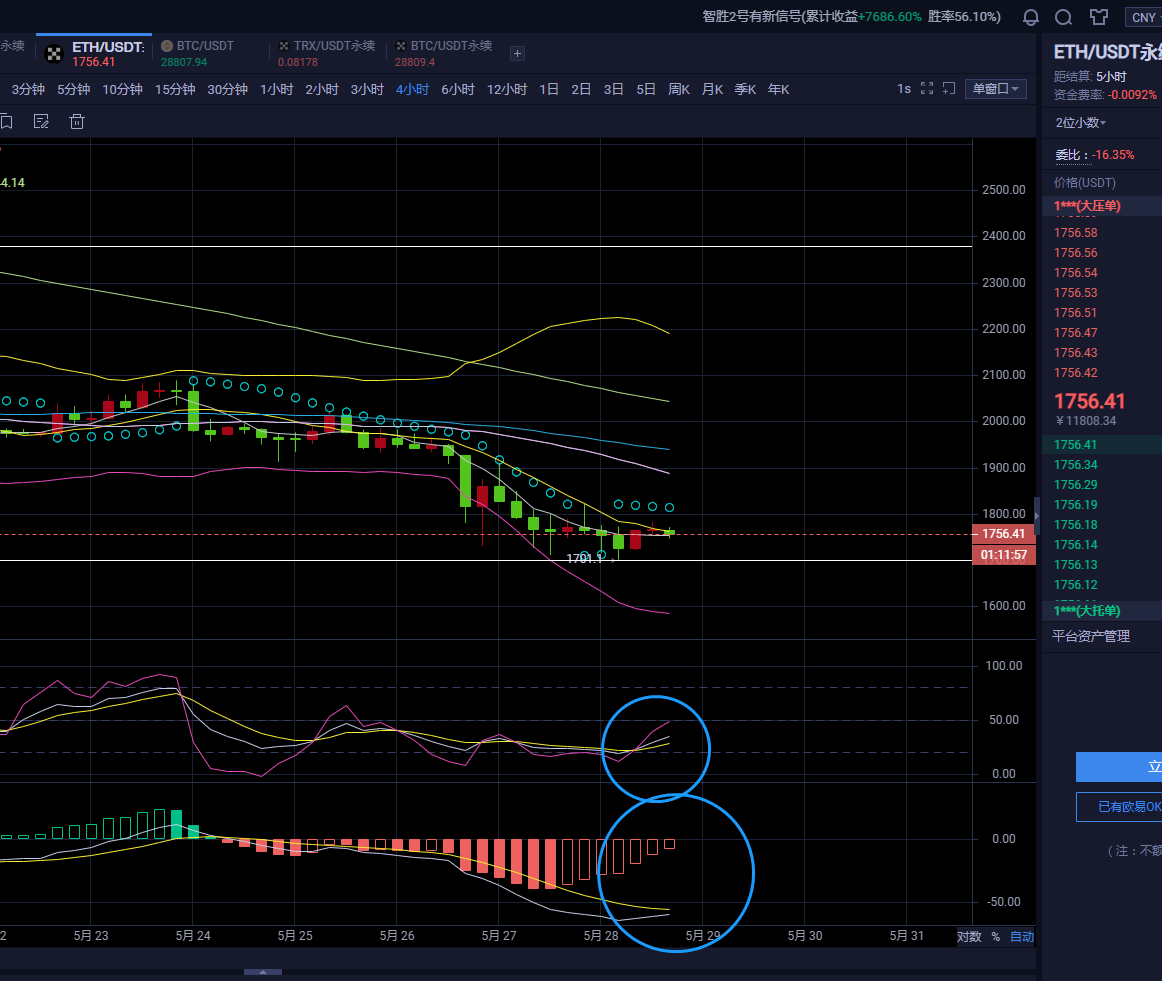Add new pair tab with plus icon

coord(517,54)
